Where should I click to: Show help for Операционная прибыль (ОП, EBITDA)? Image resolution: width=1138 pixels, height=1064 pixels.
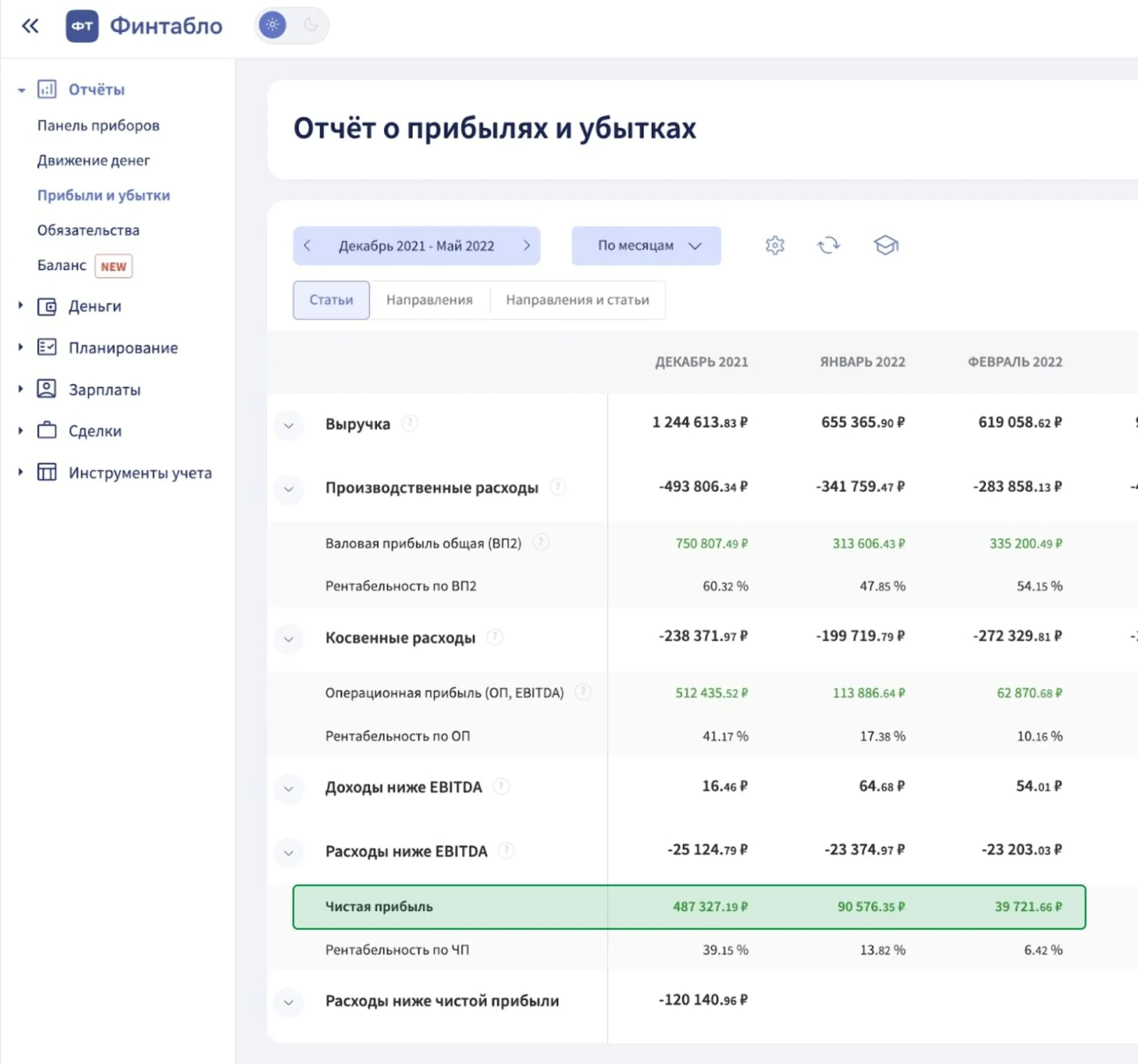[583, 692]
